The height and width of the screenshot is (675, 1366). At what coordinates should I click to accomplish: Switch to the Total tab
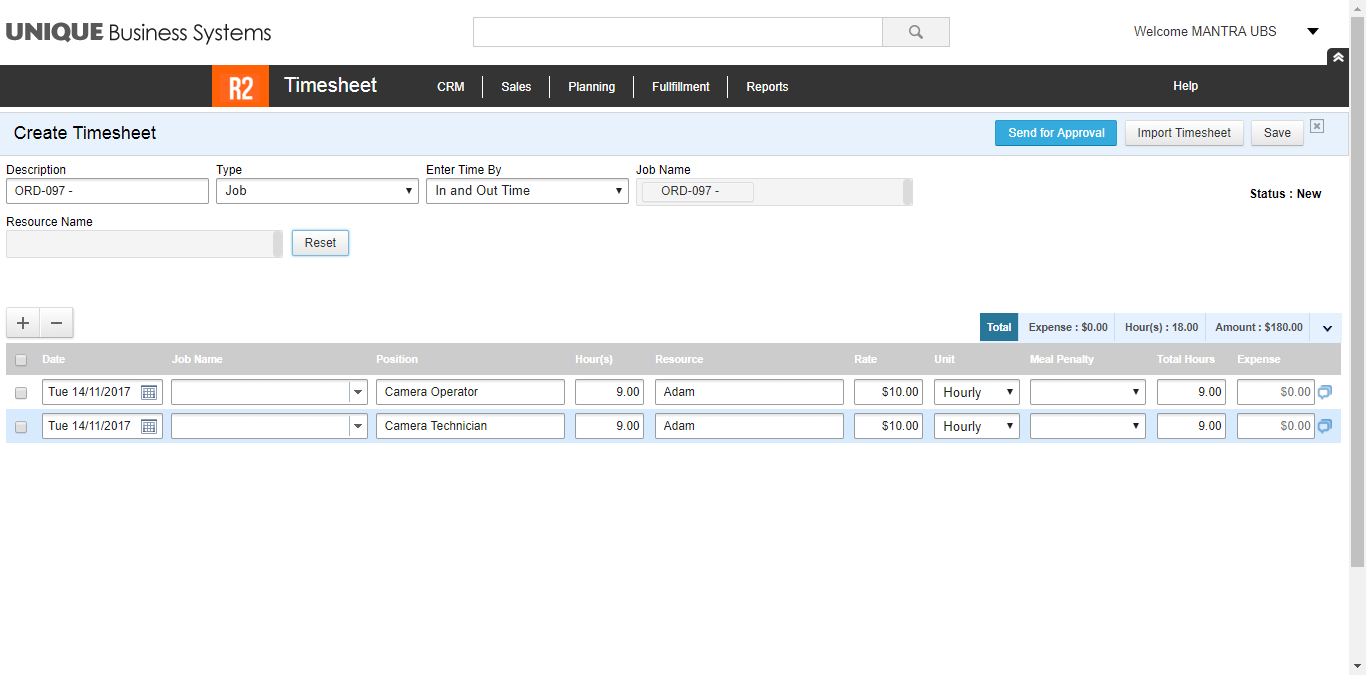tap(998, 326)
